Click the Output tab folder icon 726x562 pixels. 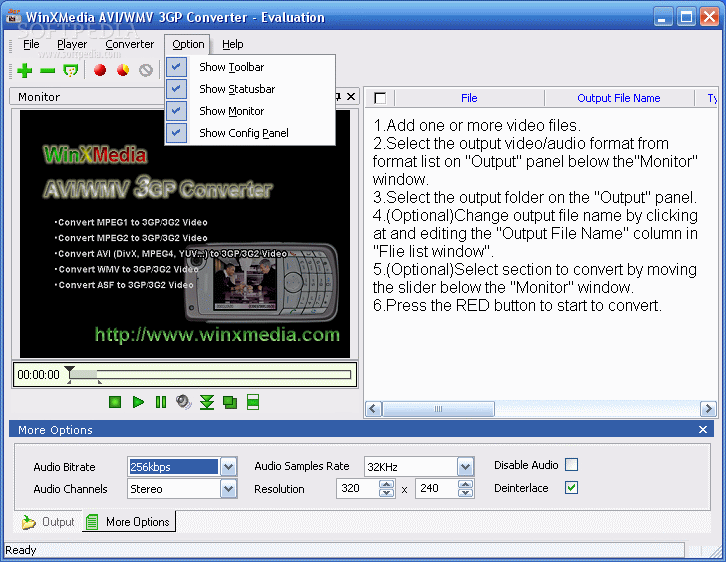(x=29, y=522)
